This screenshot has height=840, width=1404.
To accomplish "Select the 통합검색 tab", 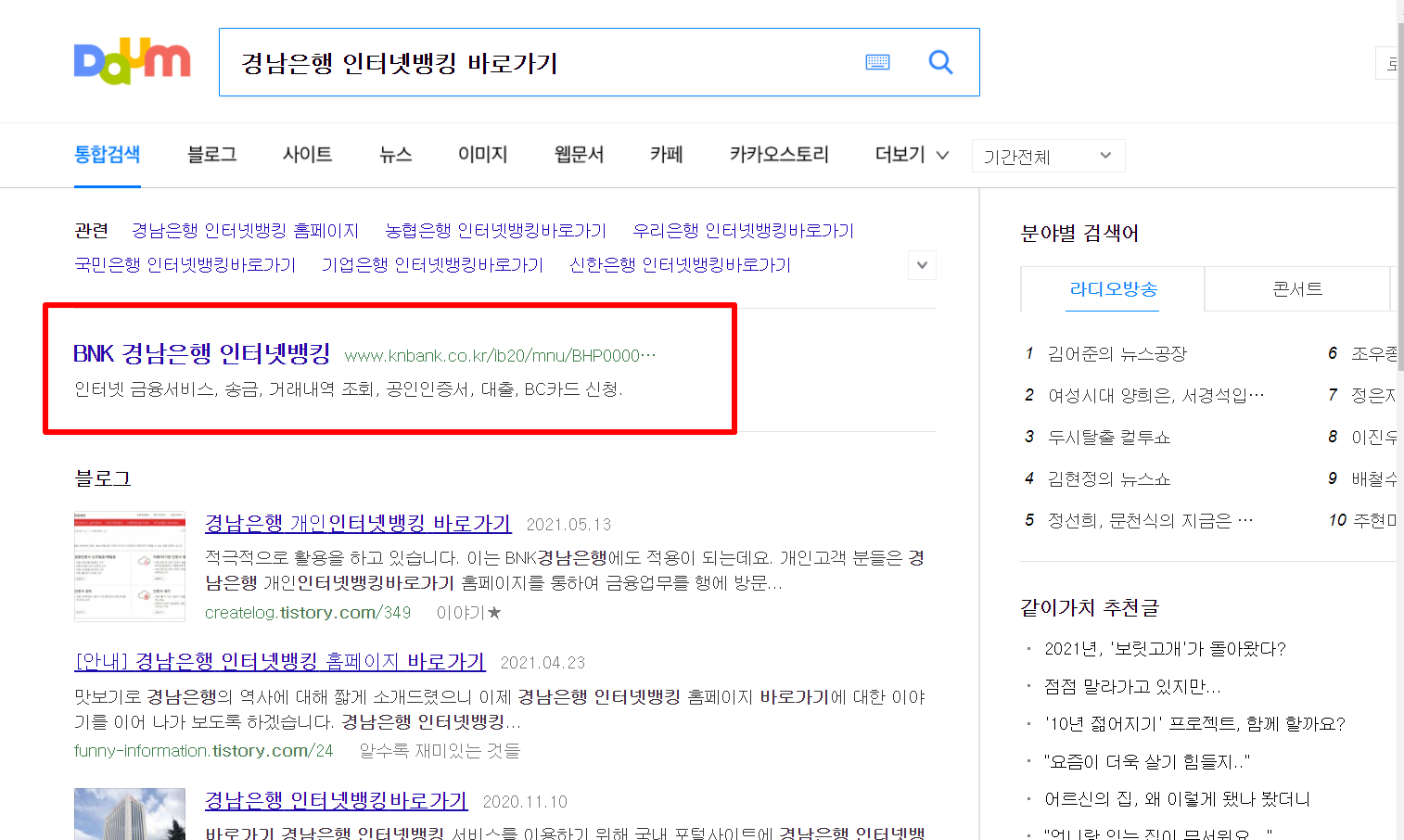I will click(108, 155).
